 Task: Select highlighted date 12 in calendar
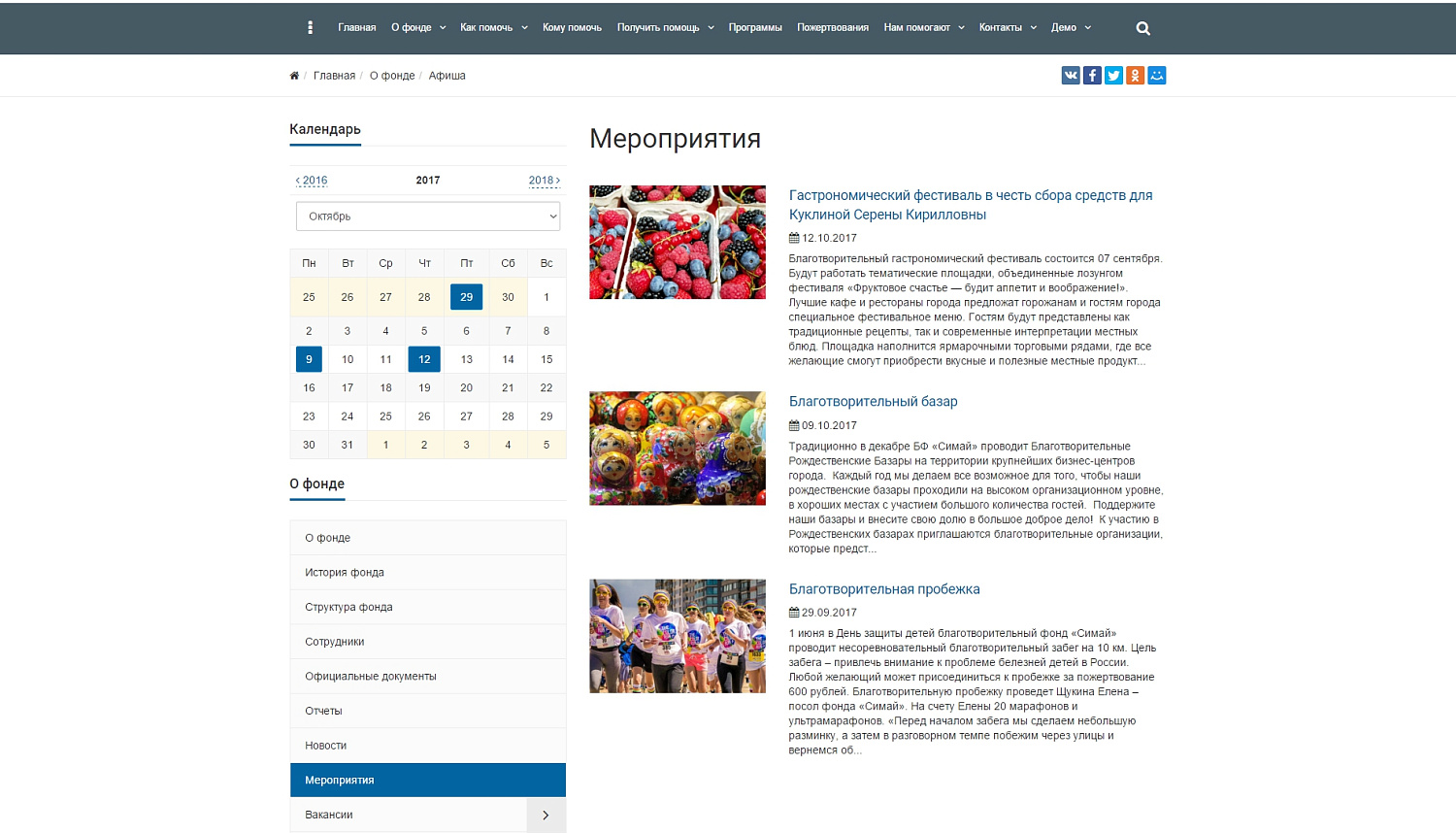point(424,359)
